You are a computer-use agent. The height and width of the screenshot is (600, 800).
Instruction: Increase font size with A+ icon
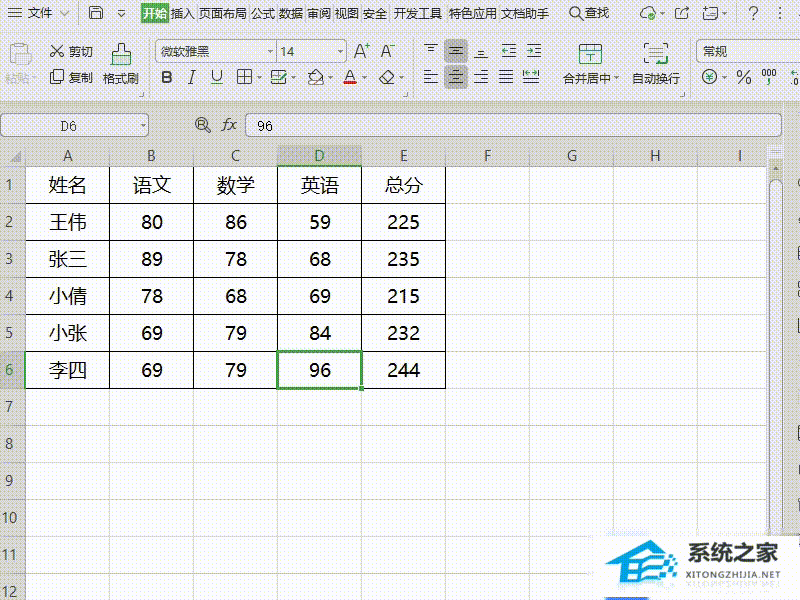pyautogui.click(x=361, y=51)
